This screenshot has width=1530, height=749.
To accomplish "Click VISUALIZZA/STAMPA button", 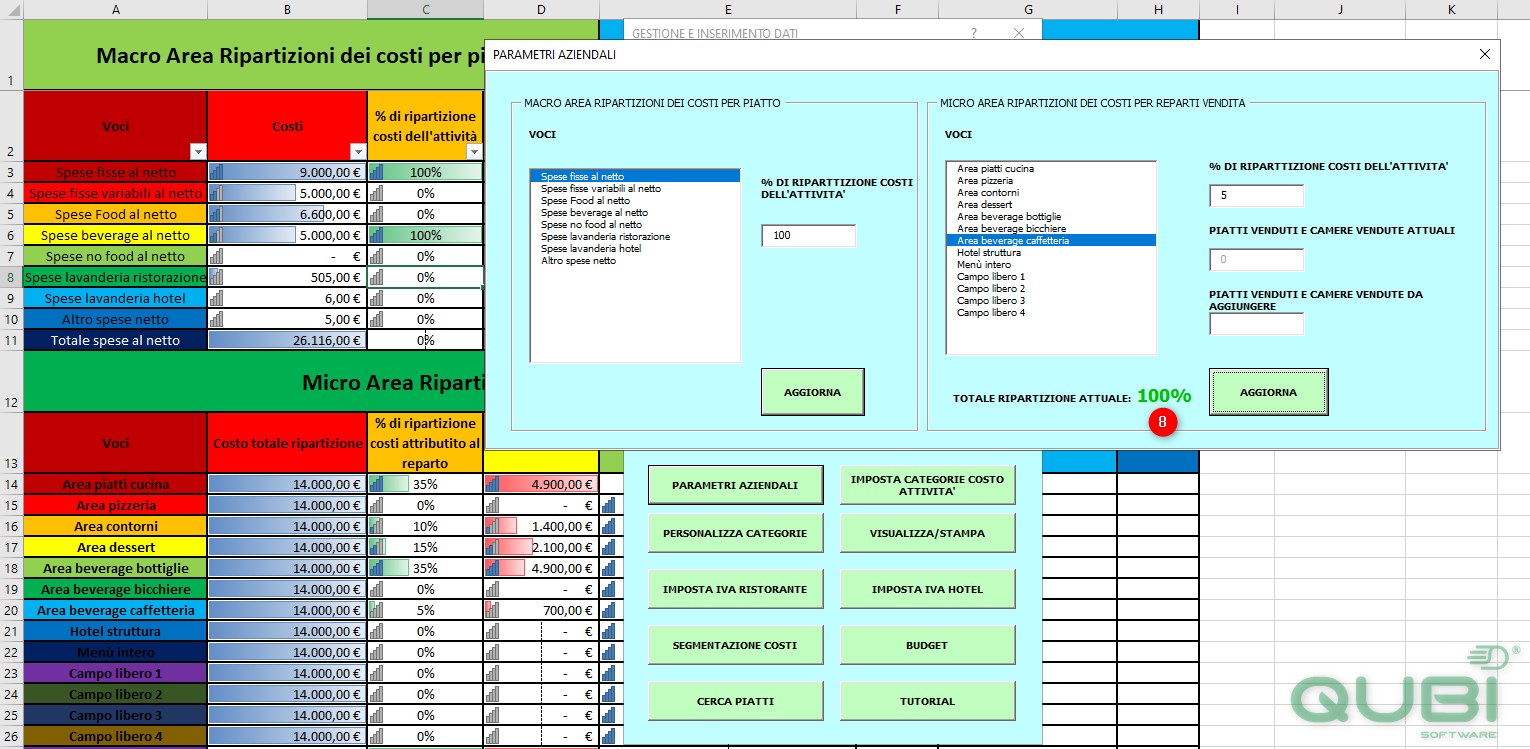I will 927,533.
